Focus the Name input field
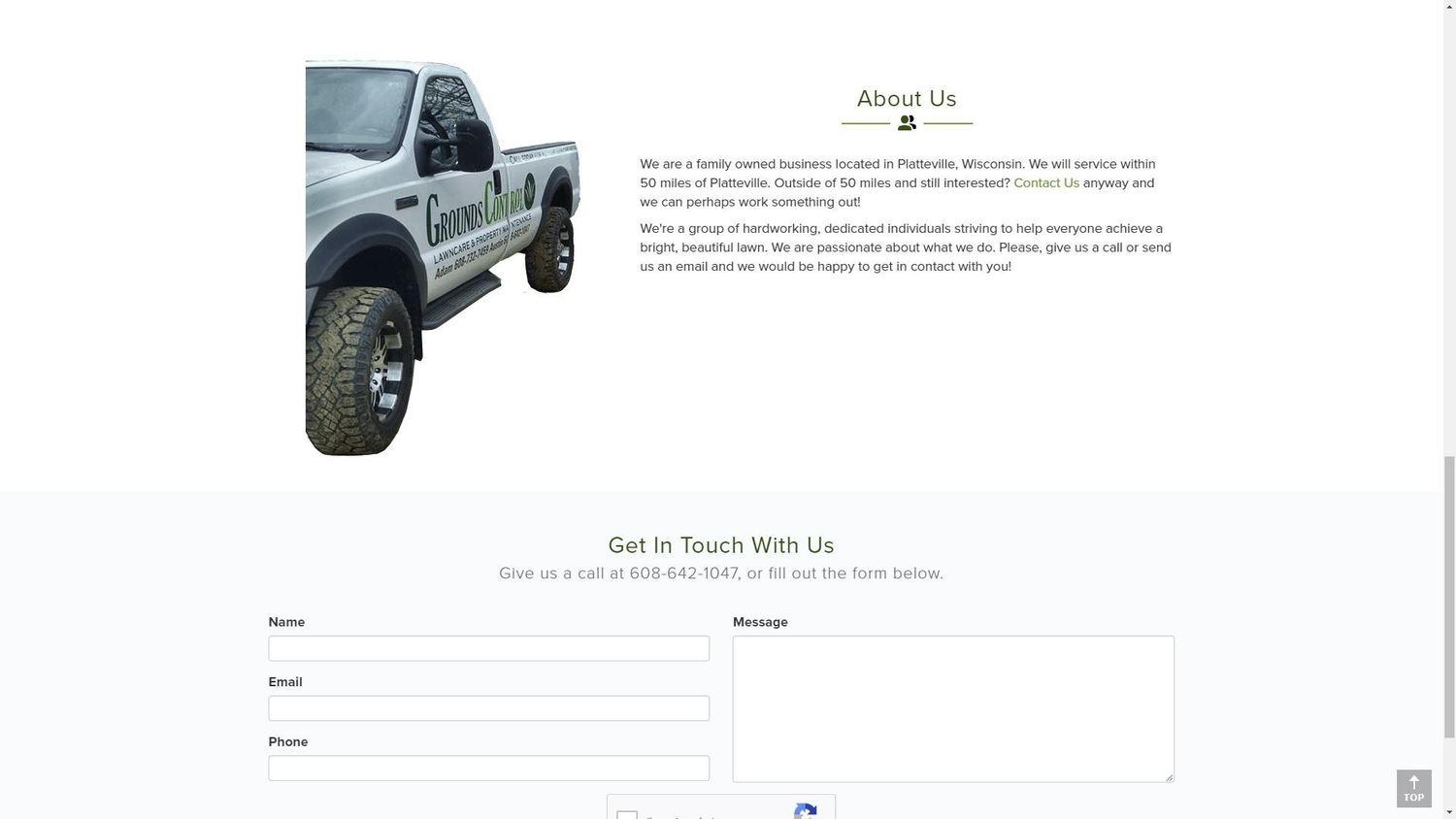Image resolution: width=1456 pixels, height=819 pixels. click(488, 648)
